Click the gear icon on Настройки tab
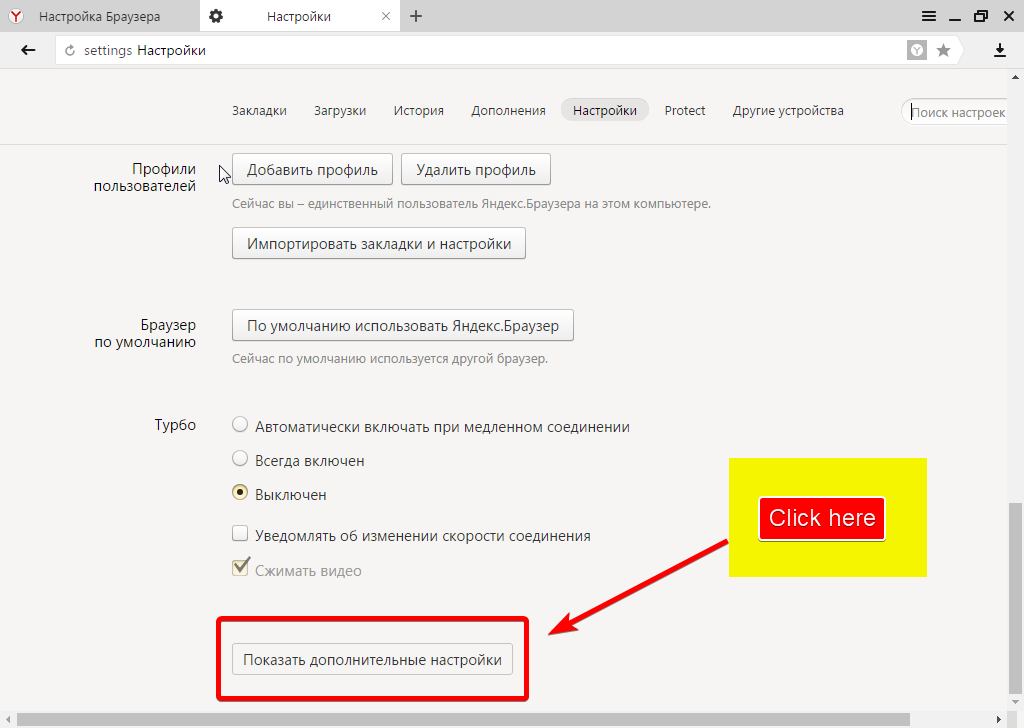 click(x=216, y=16)
